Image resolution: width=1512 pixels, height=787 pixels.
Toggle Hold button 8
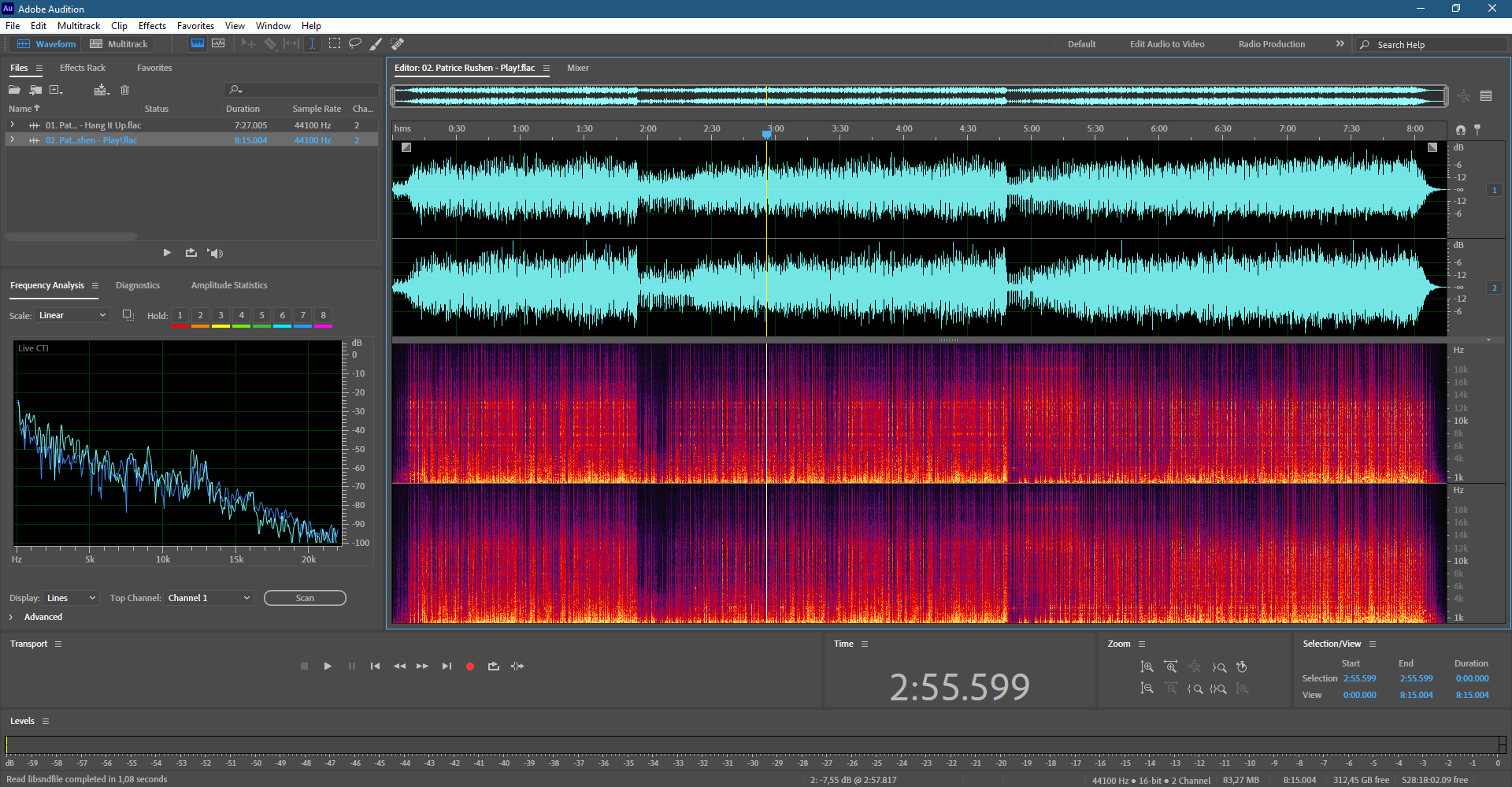323,316
